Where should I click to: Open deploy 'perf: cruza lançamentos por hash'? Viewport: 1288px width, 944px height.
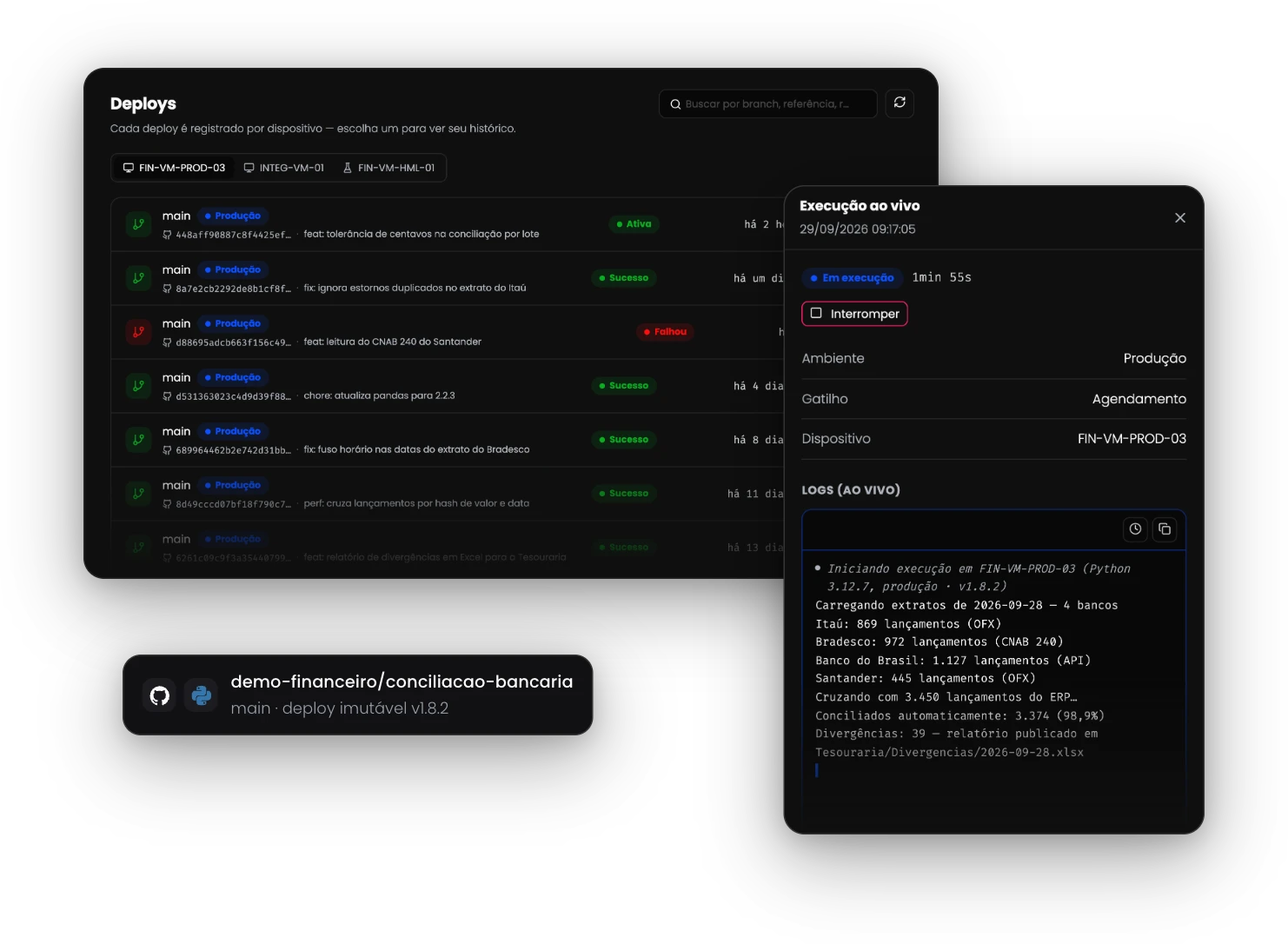click(416, 503)
